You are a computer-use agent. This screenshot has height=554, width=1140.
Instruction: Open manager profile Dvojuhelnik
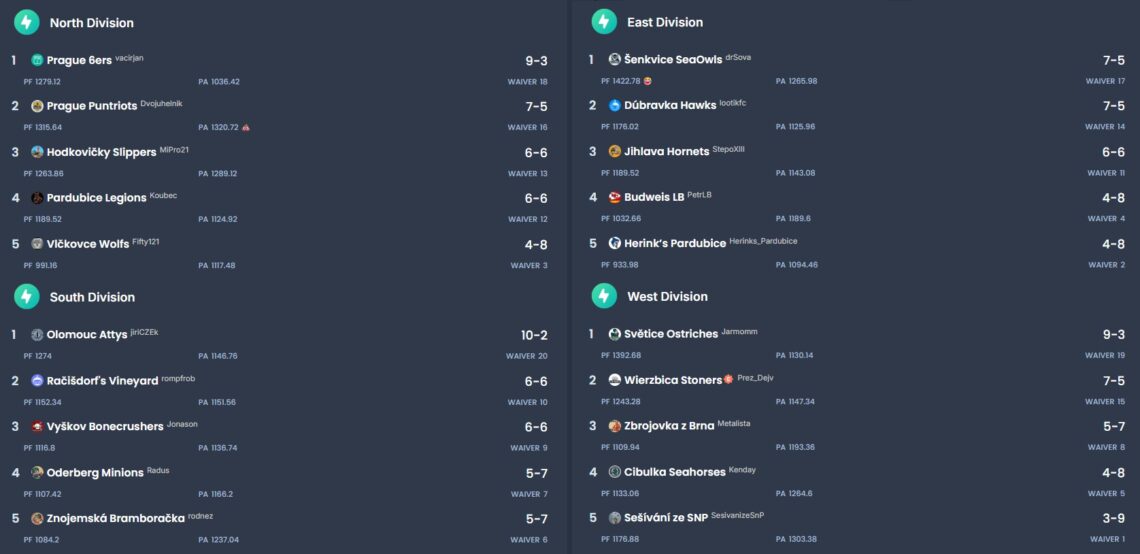click(x=161, y=103)
